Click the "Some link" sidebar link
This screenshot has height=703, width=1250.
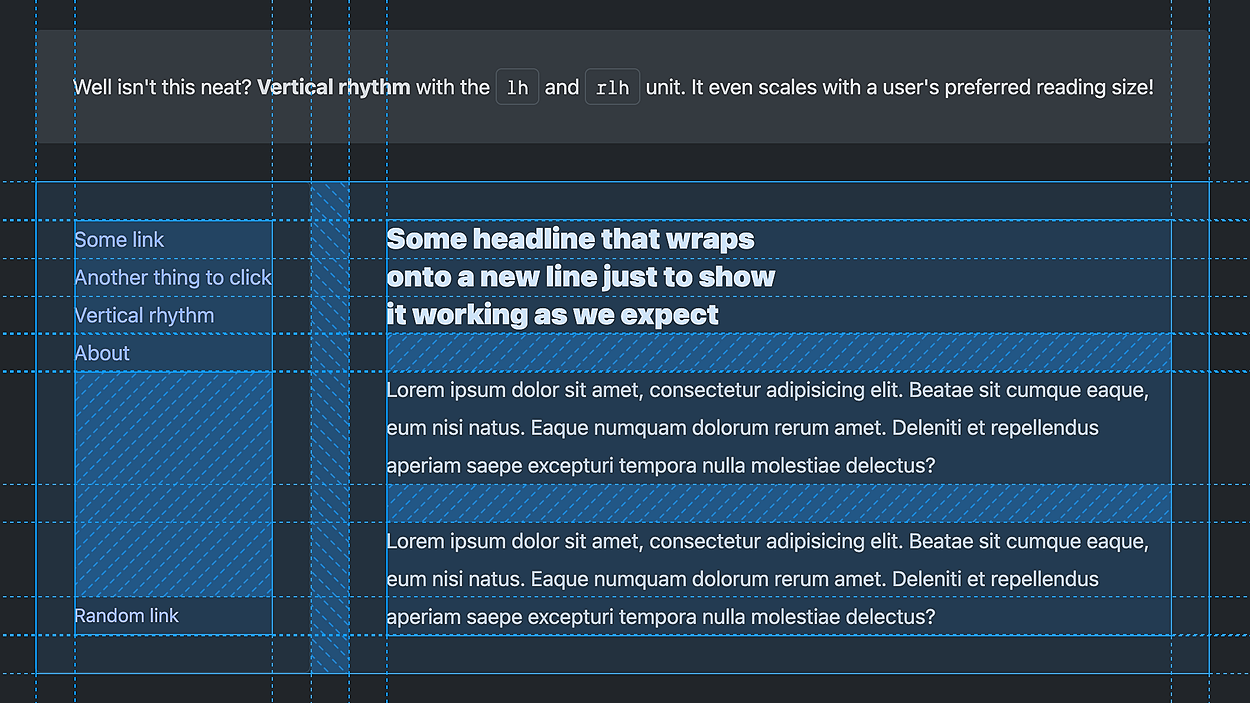click(119, 240)
